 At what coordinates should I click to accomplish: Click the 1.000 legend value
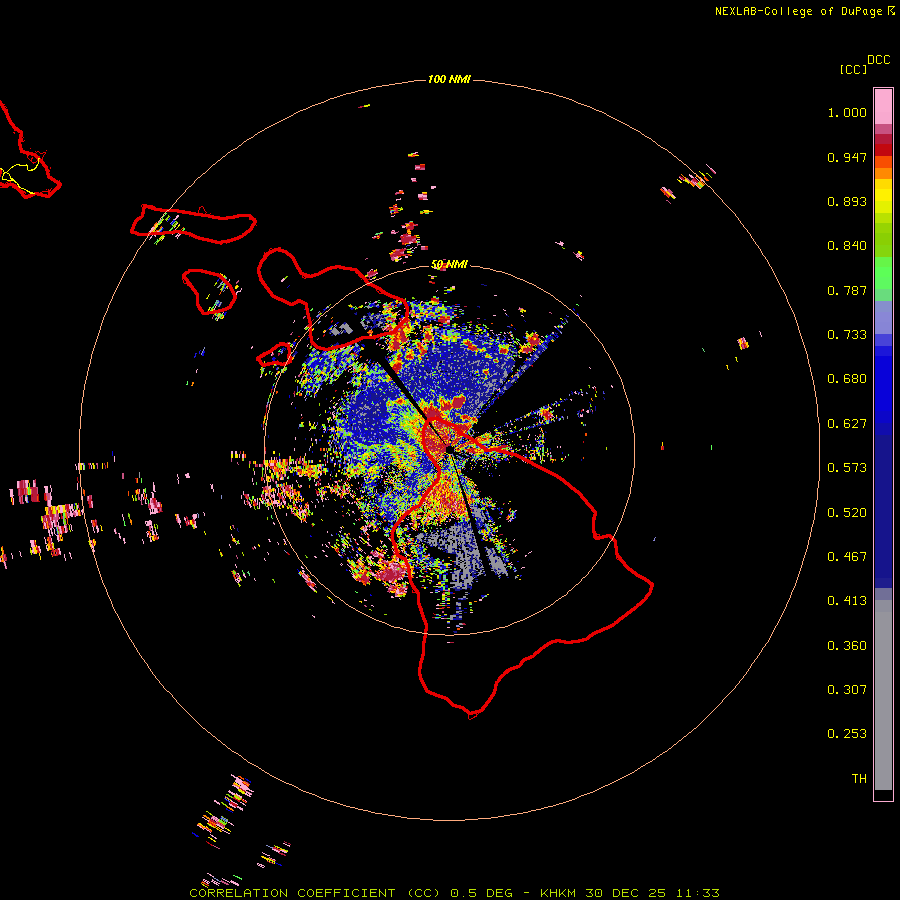click(847, 112)
